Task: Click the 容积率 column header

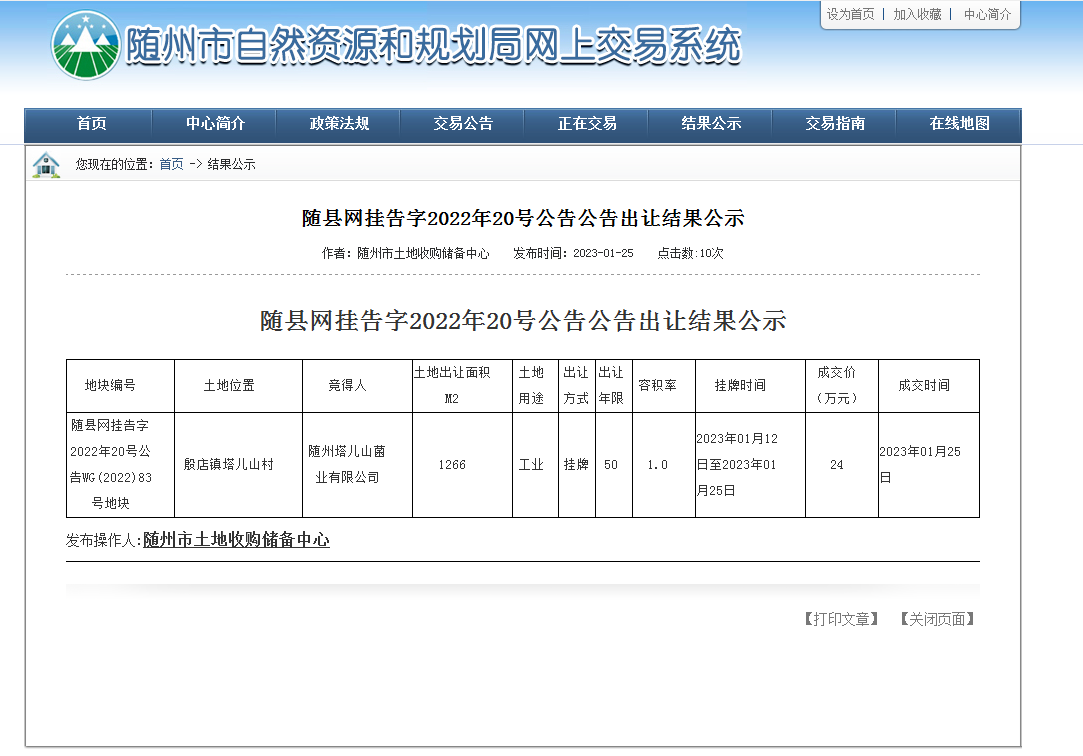Action: click(657, 385)
